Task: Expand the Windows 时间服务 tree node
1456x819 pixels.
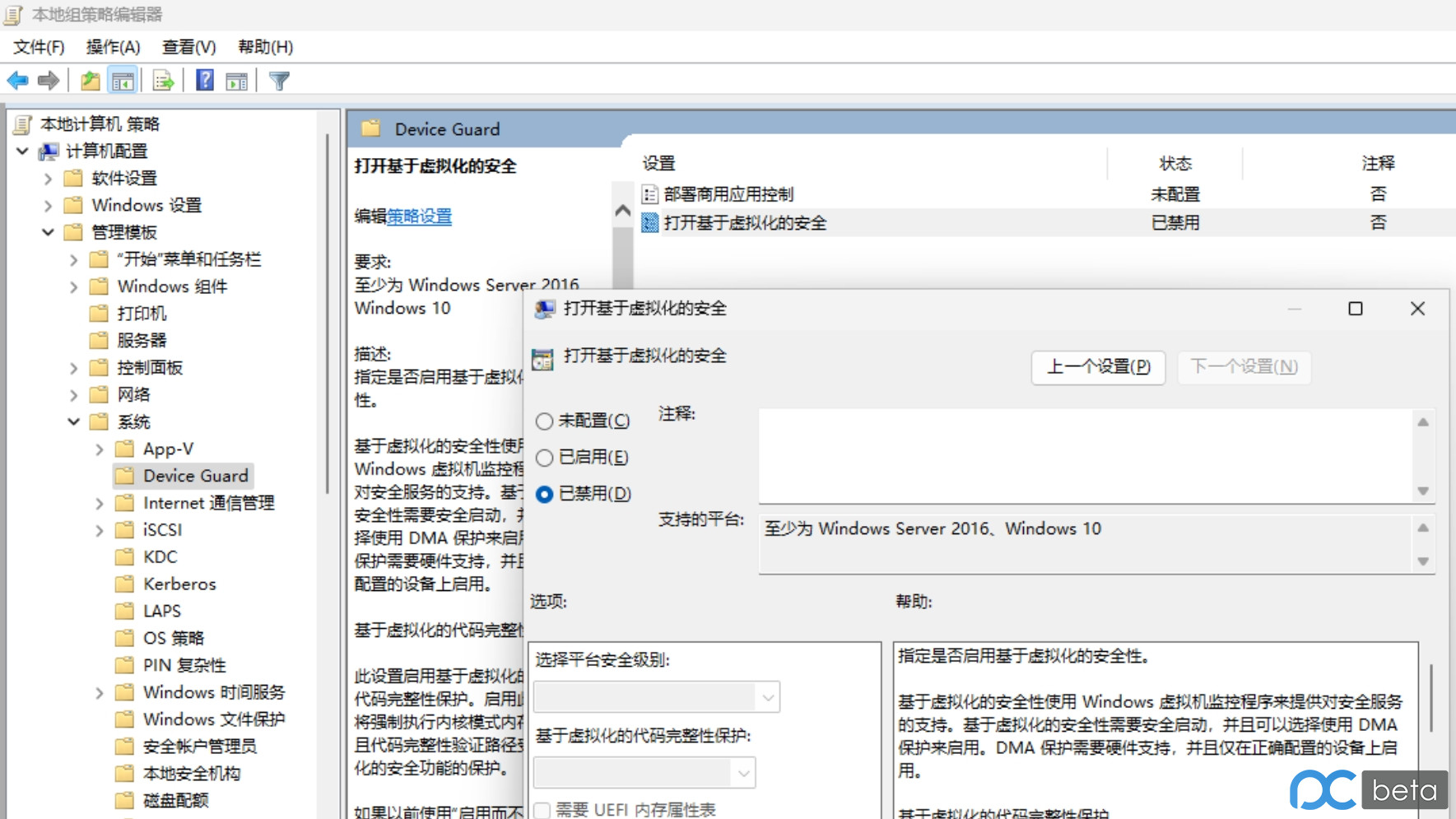Action: coord(99,693)
